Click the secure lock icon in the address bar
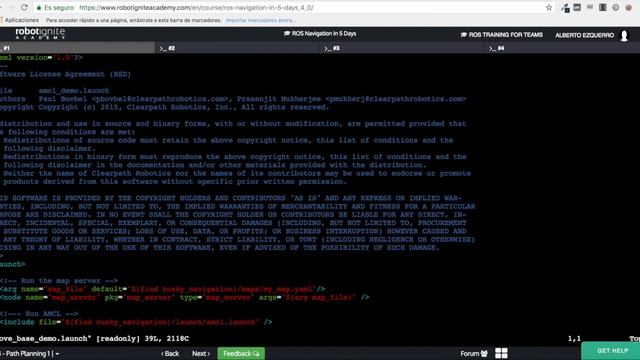This screenshot has height=360, width=640. tap(39, 8)
